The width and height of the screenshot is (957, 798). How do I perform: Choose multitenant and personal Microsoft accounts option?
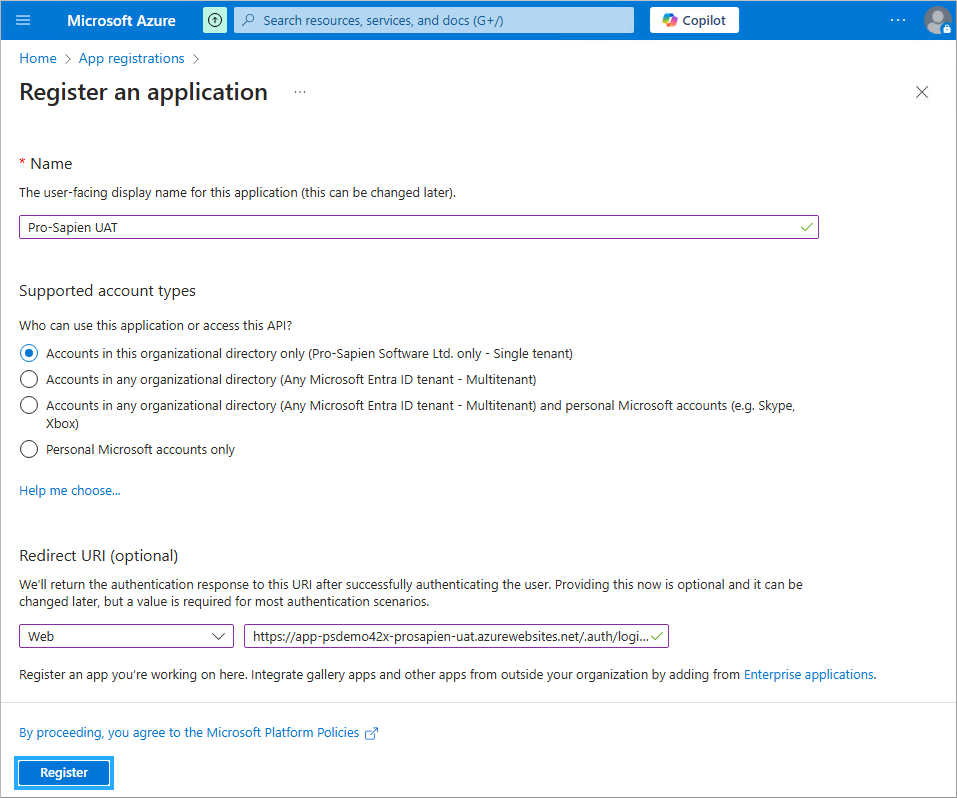click(x=29, y=405)
